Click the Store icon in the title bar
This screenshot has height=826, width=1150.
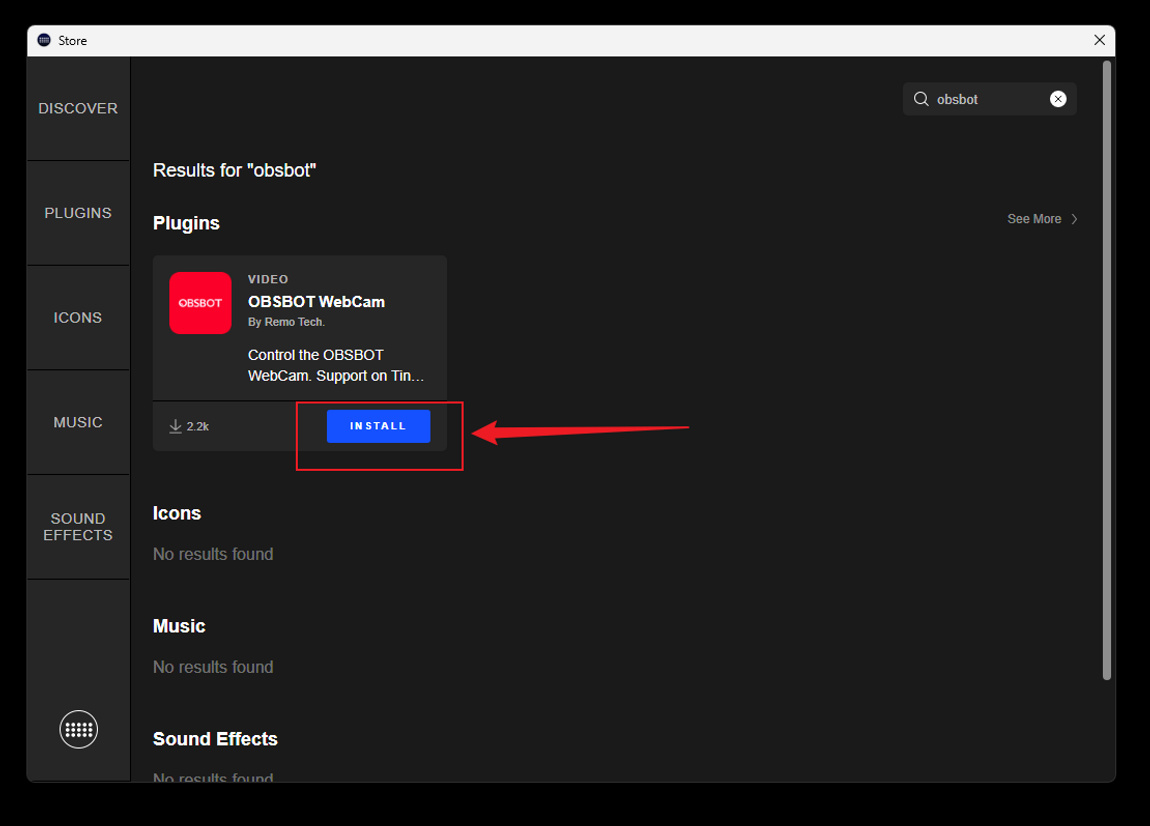click(x=44, y=39)
